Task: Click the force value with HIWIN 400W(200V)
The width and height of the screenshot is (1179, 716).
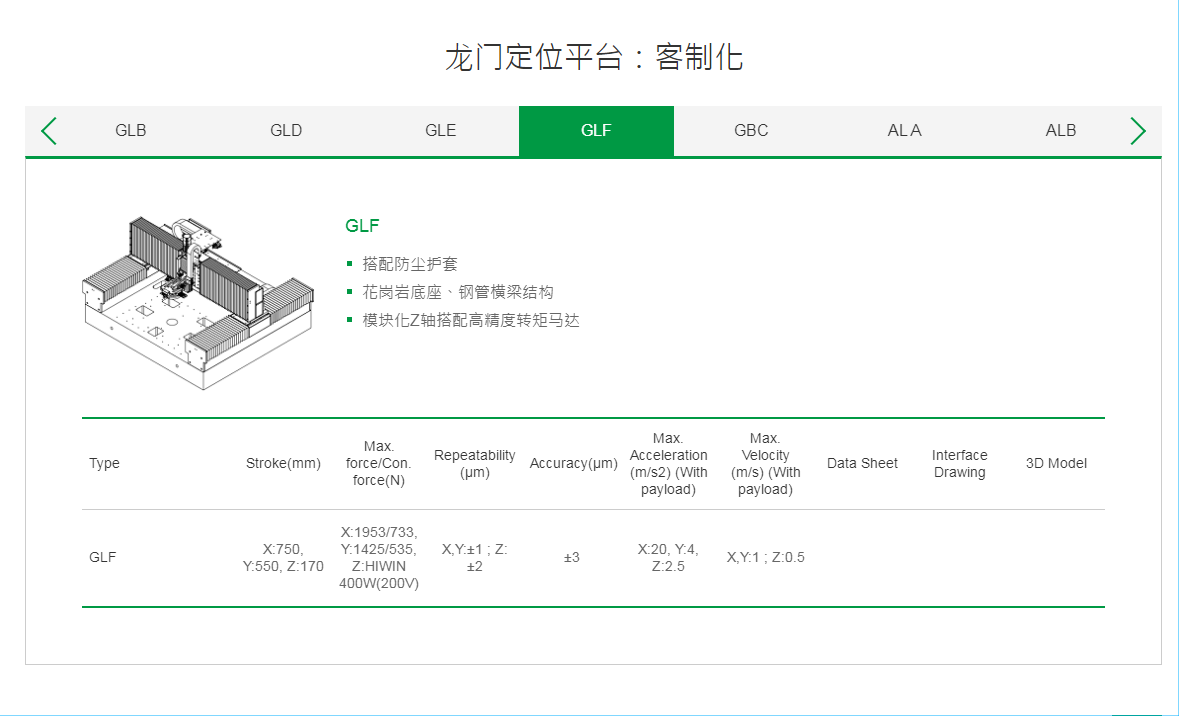Action: (378, 557)
